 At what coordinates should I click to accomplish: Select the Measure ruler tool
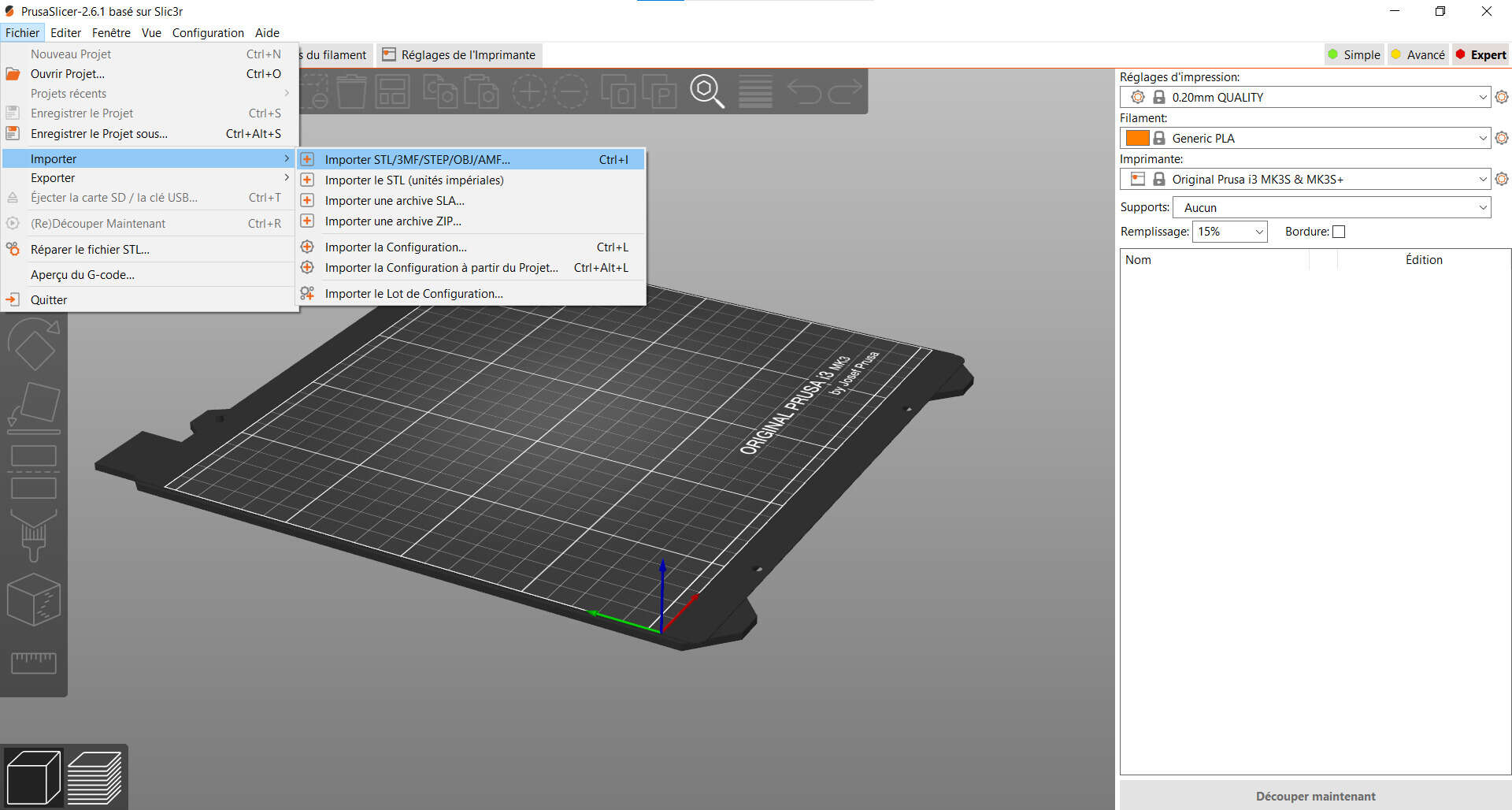click(x=33, y=663)
